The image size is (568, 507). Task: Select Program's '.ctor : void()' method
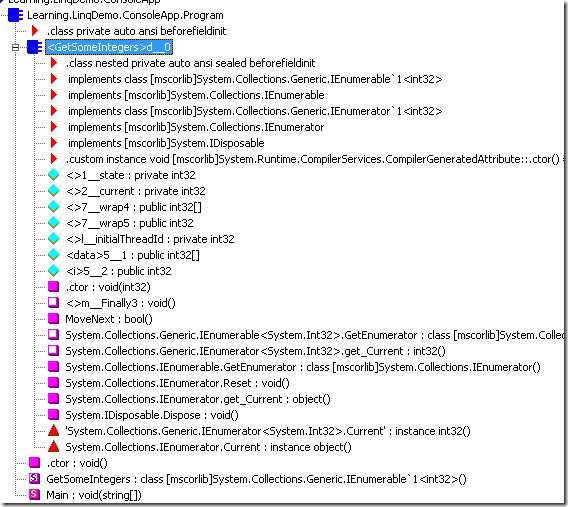click(x=77, y=463)
